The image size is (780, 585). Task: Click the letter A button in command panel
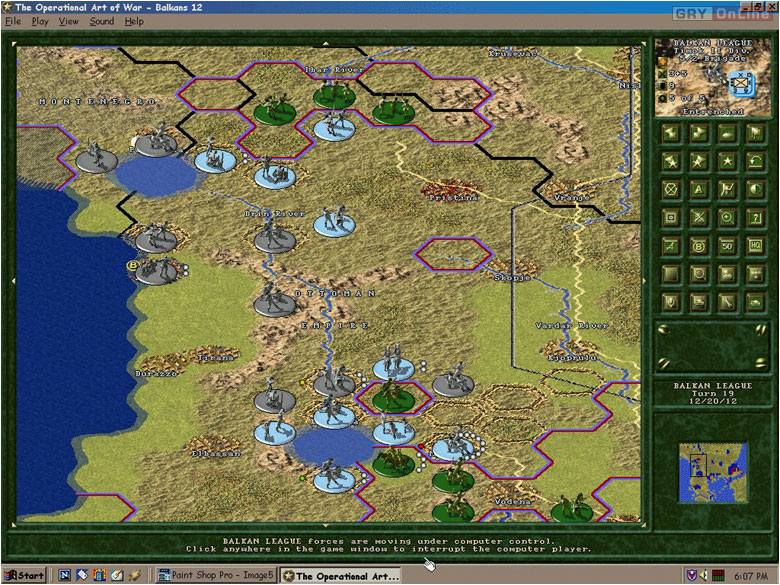699,190
